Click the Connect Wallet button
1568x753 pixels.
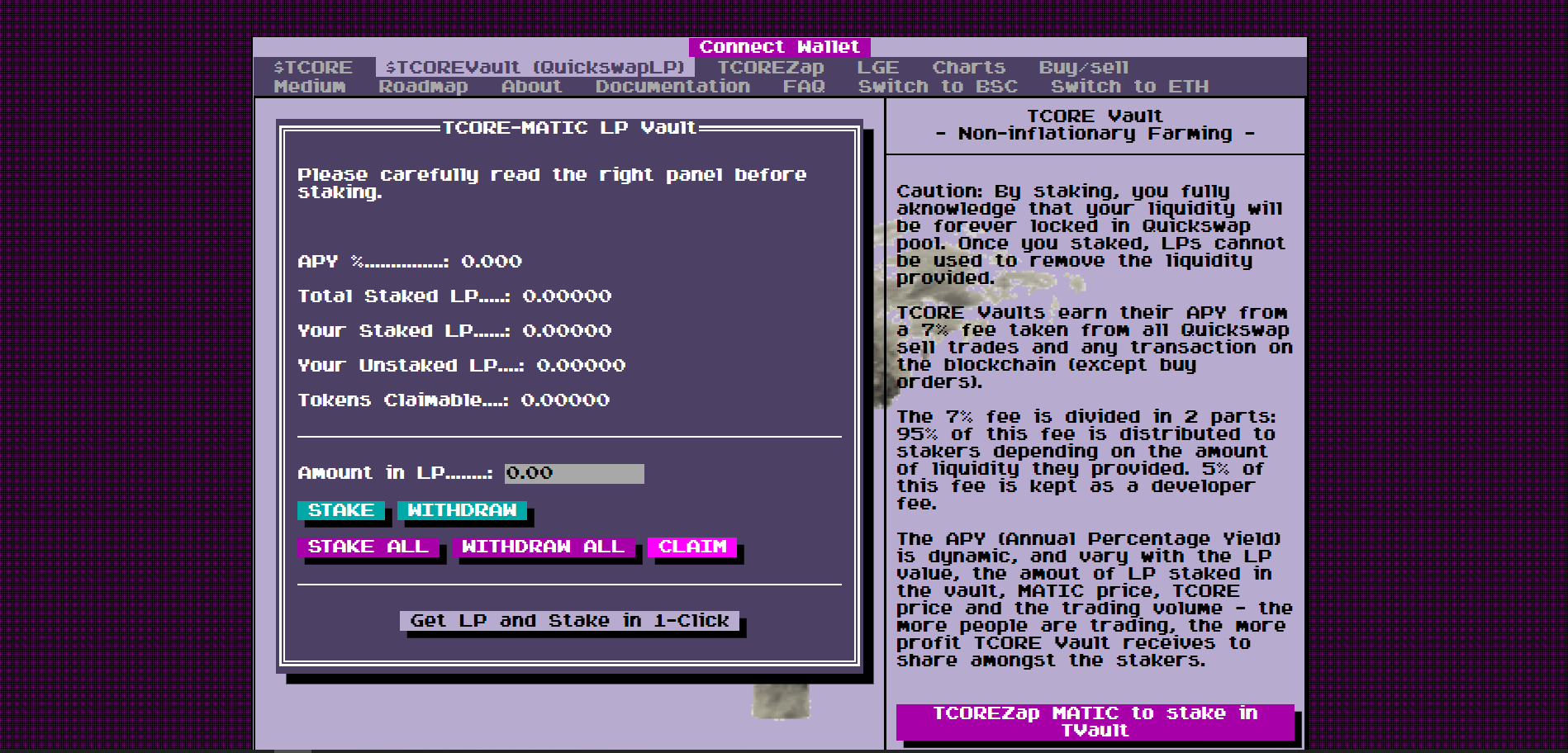coord(779,47)
